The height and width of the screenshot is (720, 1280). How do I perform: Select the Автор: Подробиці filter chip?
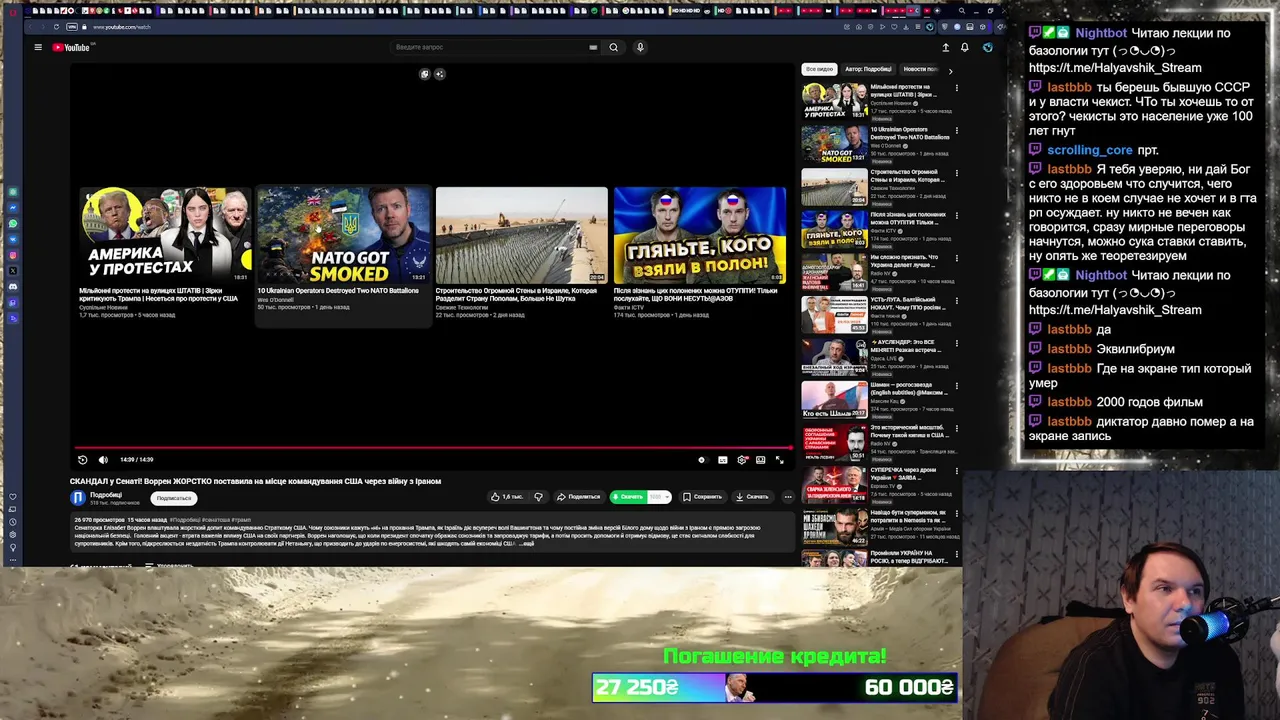coord(868,70)
